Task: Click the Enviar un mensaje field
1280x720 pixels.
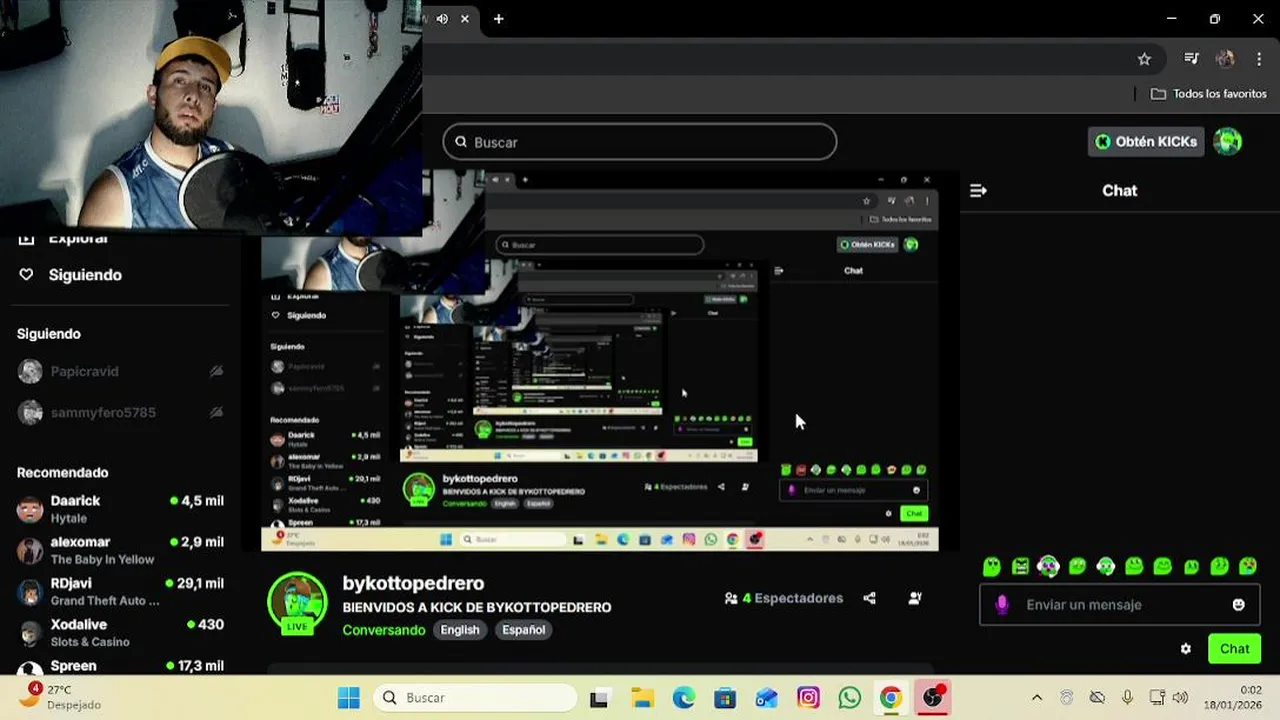Action: 1119,605
